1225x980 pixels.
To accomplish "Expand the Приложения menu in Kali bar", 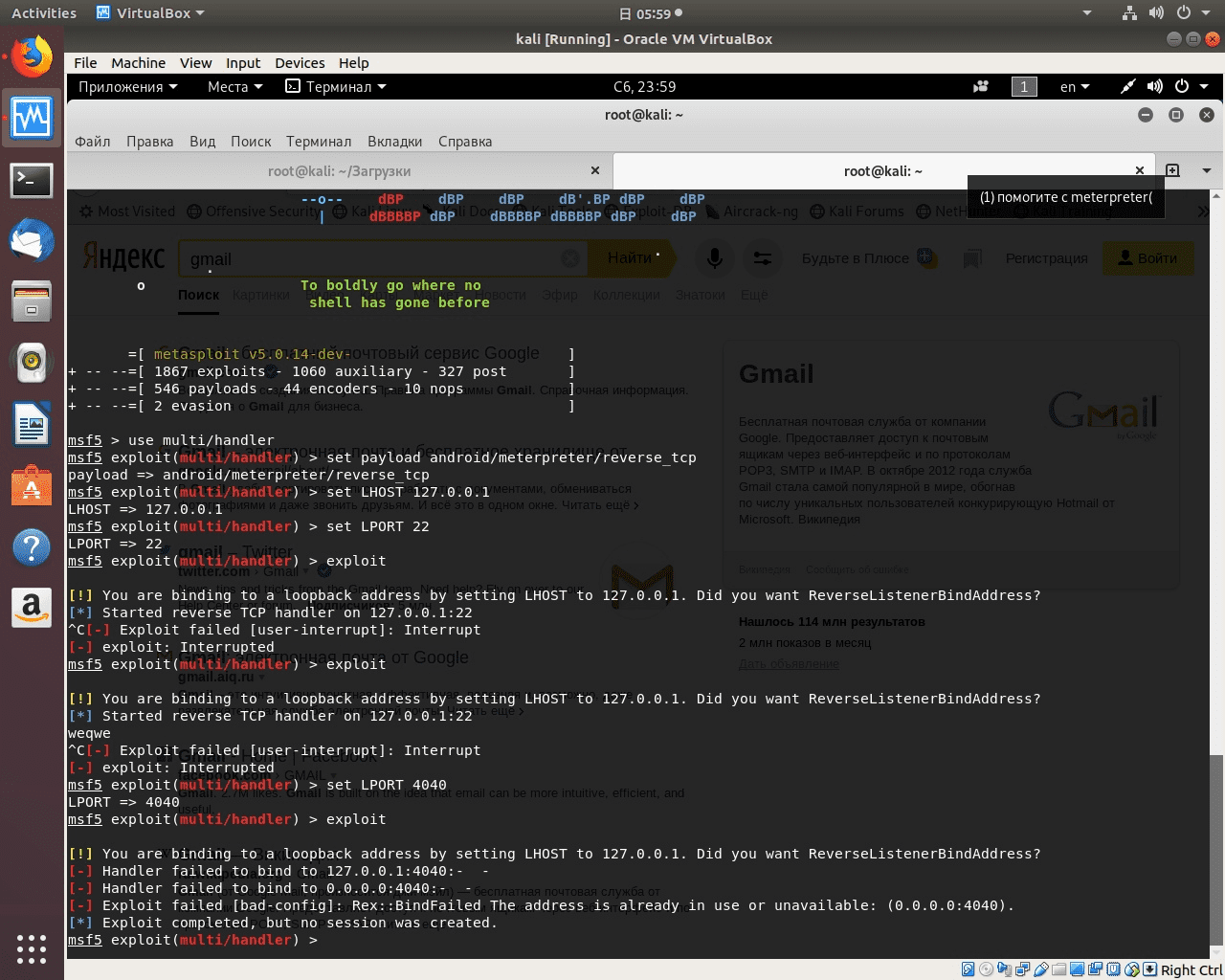I will click(128, 86).
